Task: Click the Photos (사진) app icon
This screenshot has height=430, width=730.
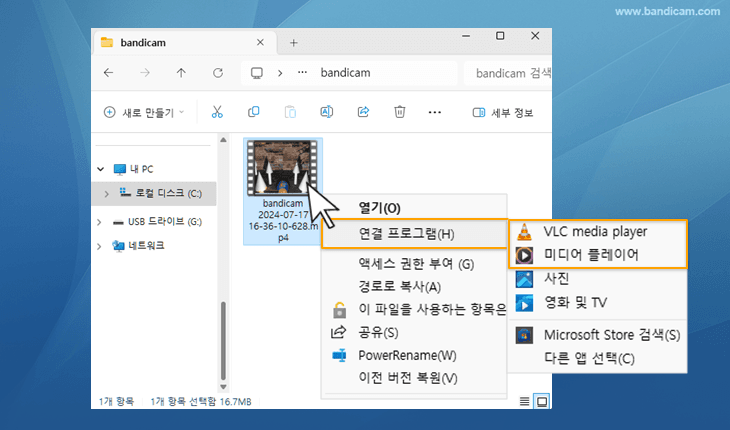Action: coord(524,279)
